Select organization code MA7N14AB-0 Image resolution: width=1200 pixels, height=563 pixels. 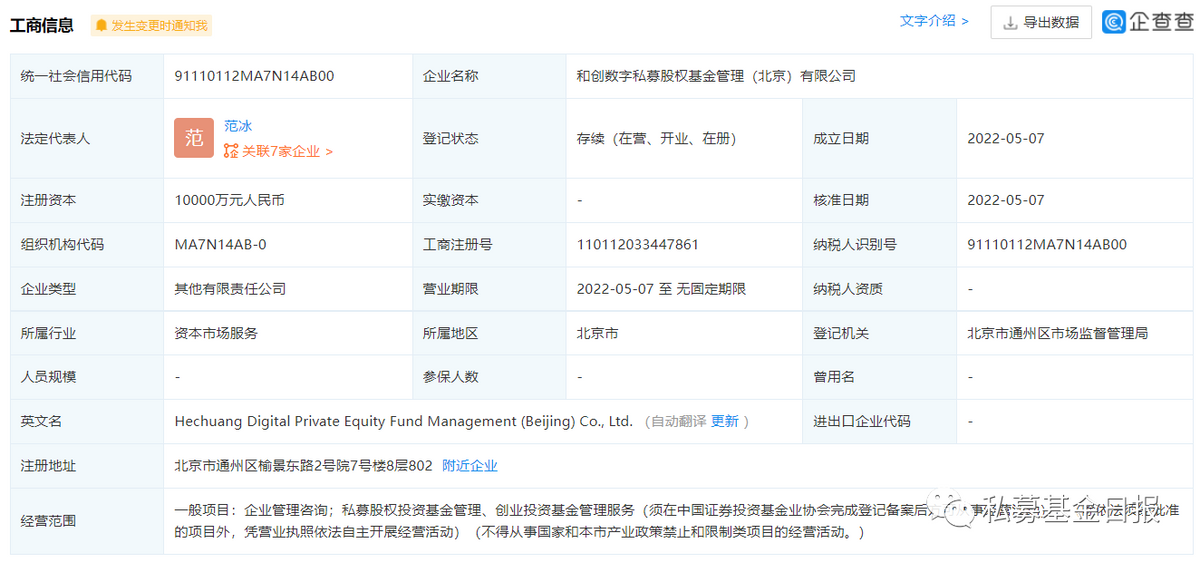coord(220,244)
